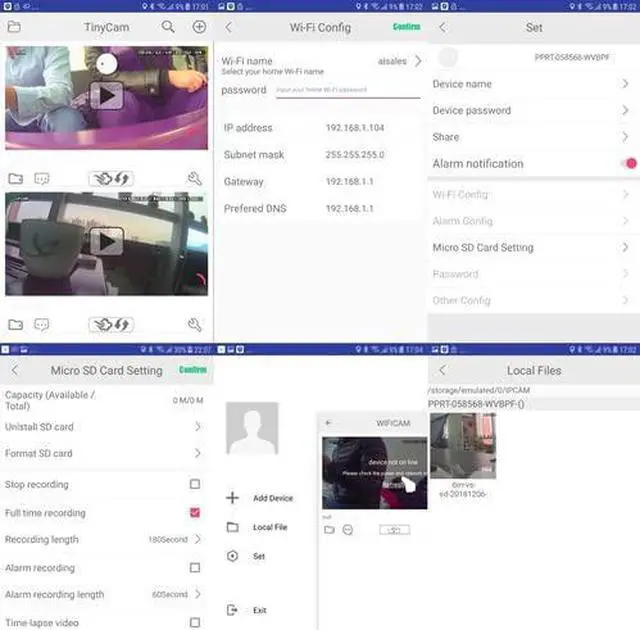Toggle the Alarm notification switch

click(x=629, y=163)
